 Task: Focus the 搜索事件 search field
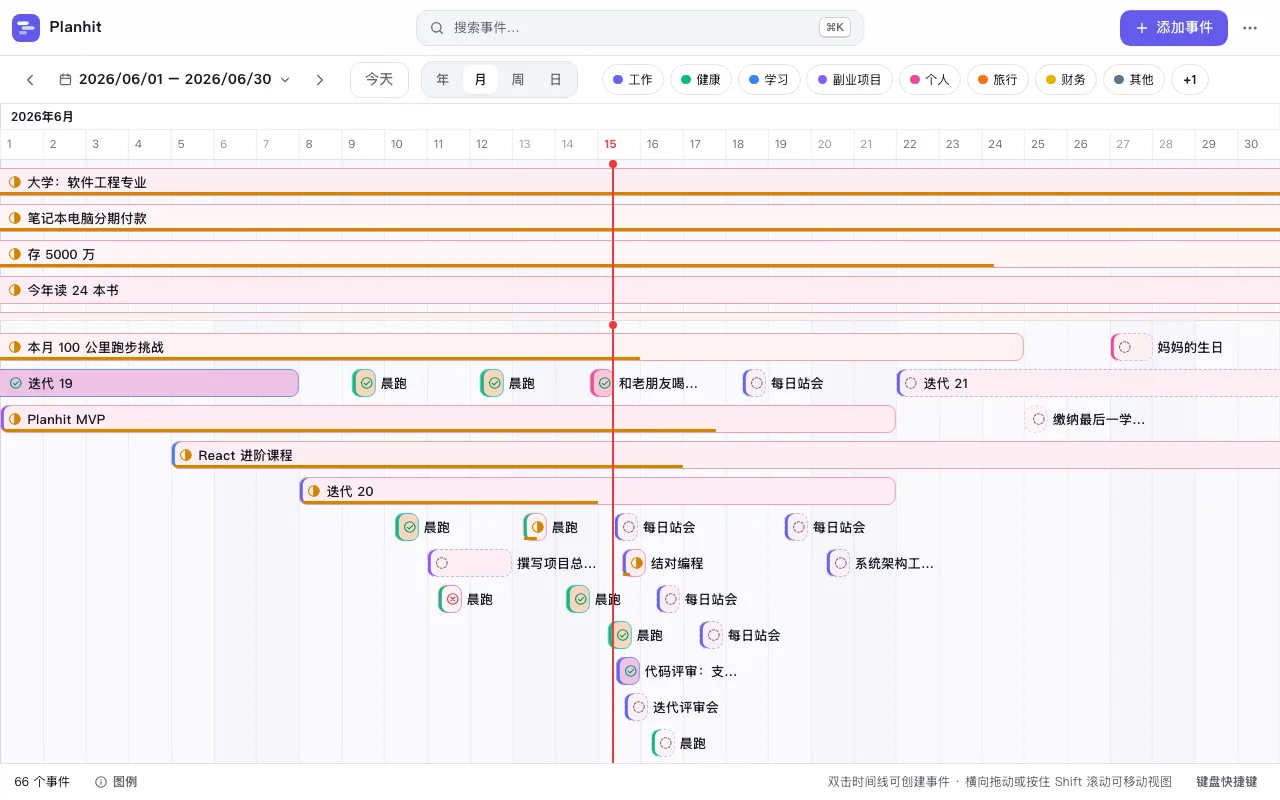point(640,28)
